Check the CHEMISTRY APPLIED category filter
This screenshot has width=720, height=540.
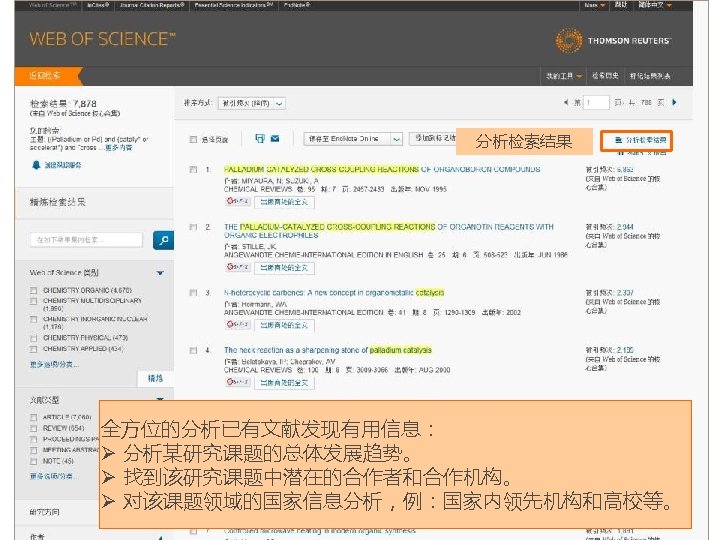[33, 349]
